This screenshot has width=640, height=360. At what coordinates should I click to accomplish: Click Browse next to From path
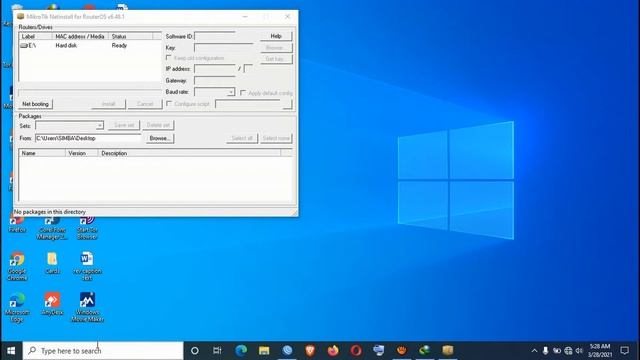pos(160,138)
